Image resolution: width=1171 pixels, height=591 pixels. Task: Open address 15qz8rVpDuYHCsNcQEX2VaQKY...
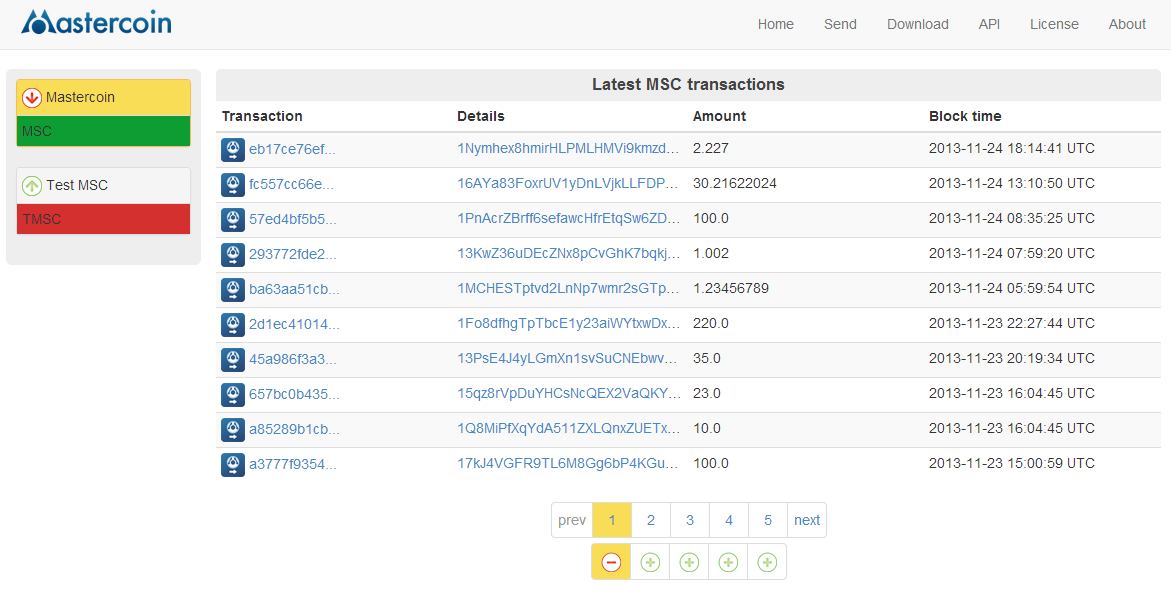(x=568, y=393)
